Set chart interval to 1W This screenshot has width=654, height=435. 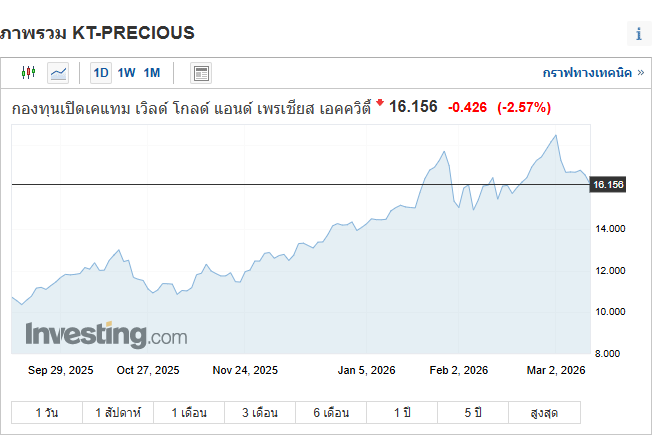(x=127, y=73)
